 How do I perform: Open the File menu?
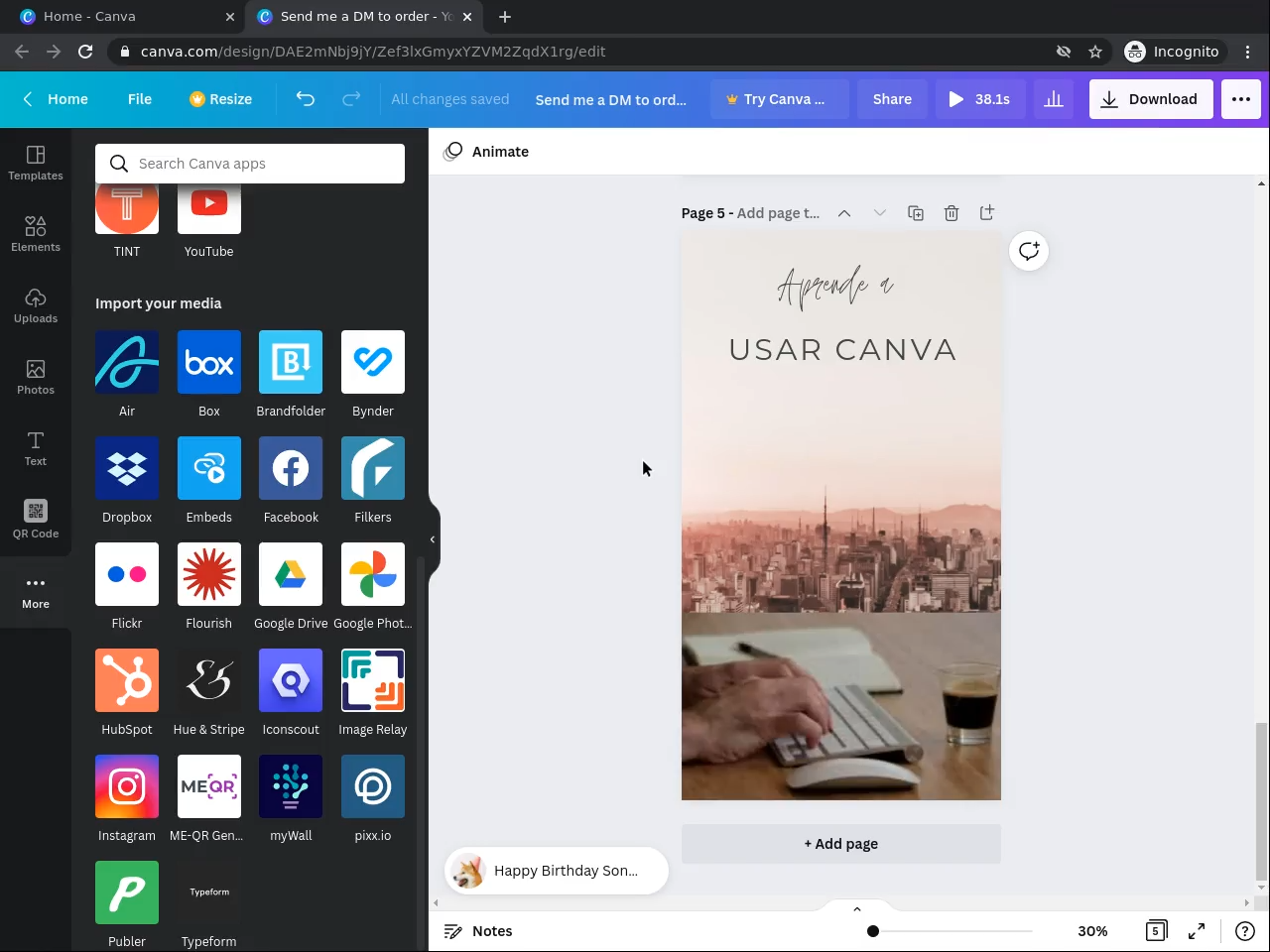point(140,99)
